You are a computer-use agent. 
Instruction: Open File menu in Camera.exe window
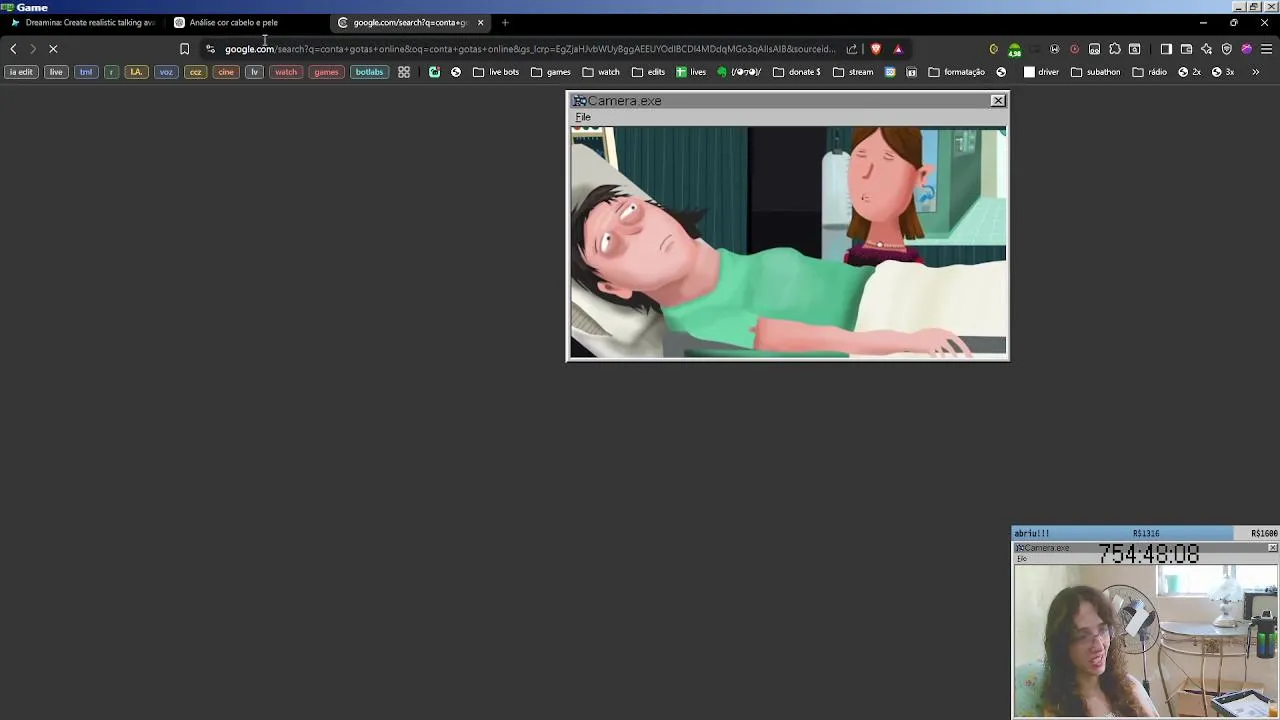(x=583, y=117)
